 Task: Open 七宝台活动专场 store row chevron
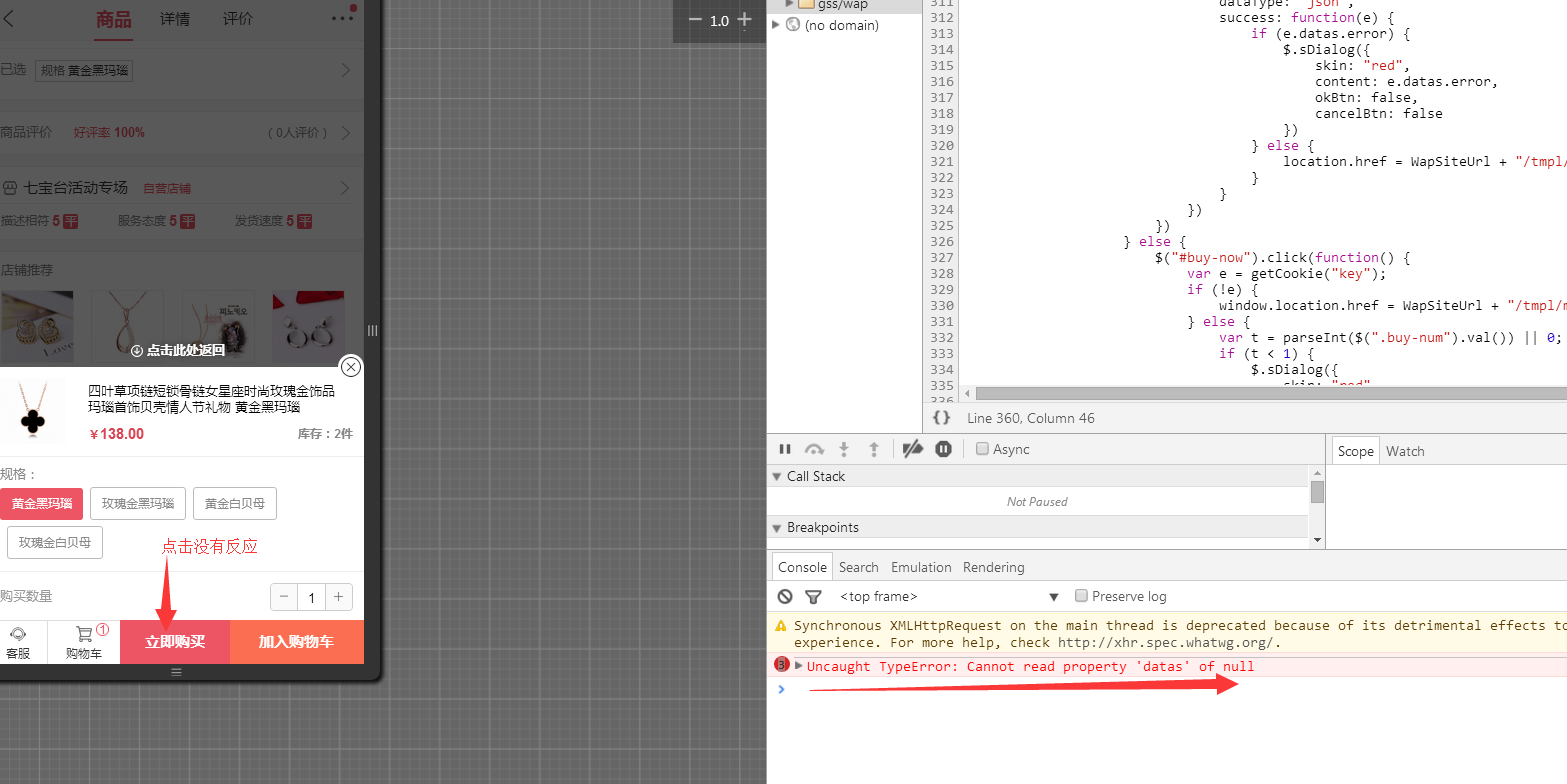click(x=346, y=188)
